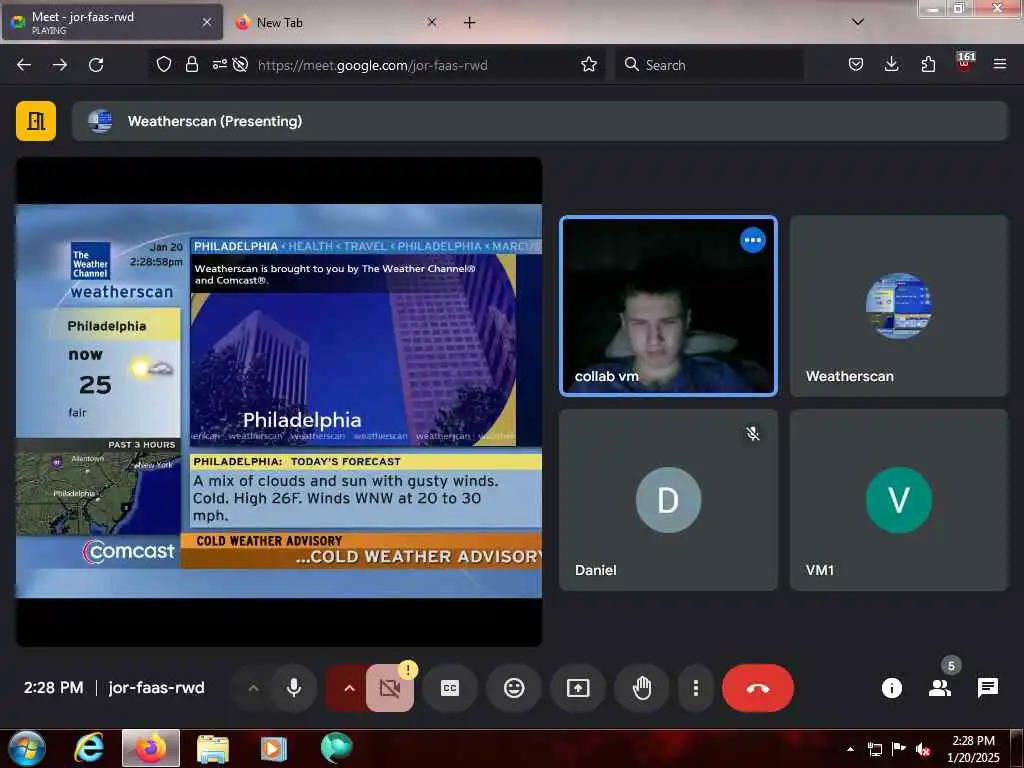The image size is (1024, 768).
Task: Click the Firefox taskbar button
Action: coord(151,748)
